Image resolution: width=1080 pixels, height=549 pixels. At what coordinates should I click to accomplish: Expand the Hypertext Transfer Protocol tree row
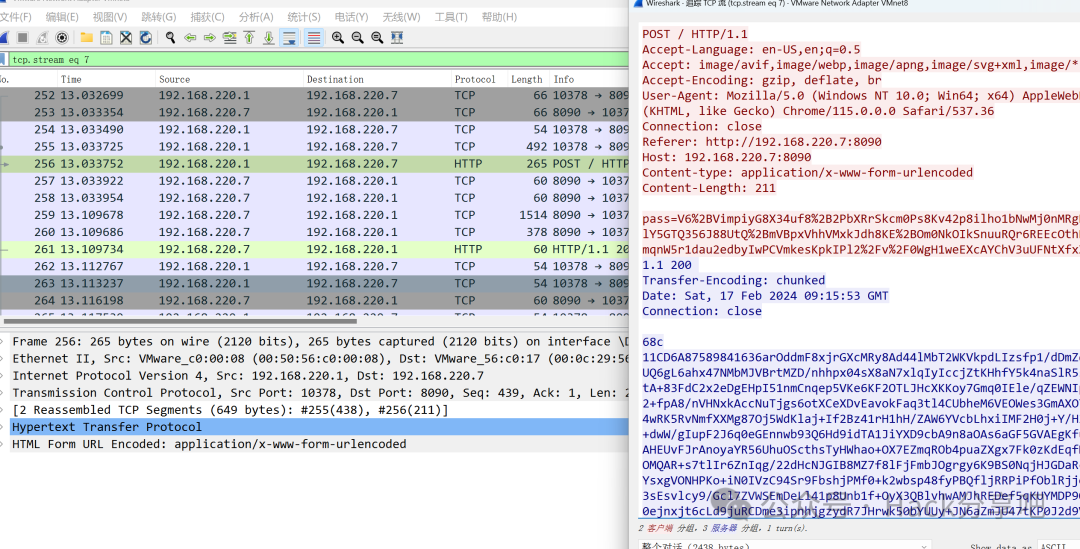[x=6, y=427]
